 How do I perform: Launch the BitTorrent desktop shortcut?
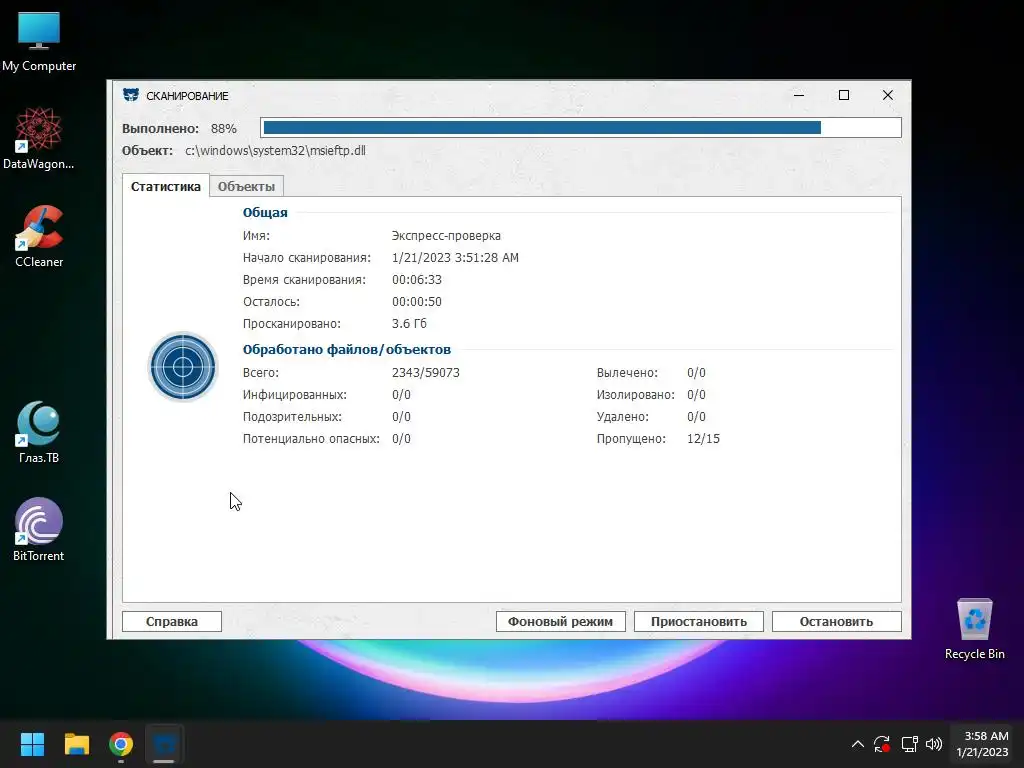[x=39, y=530]
